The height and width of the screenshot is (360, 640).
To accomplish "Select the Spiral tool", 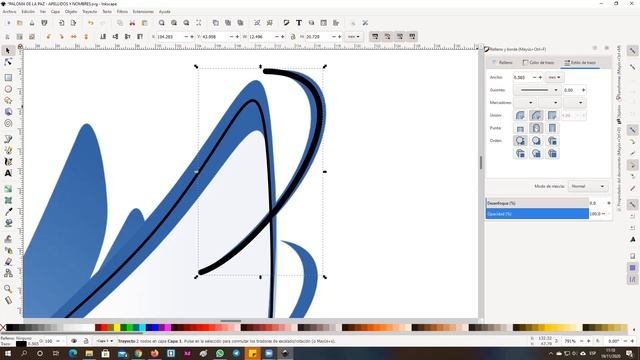I will point(8,123).
